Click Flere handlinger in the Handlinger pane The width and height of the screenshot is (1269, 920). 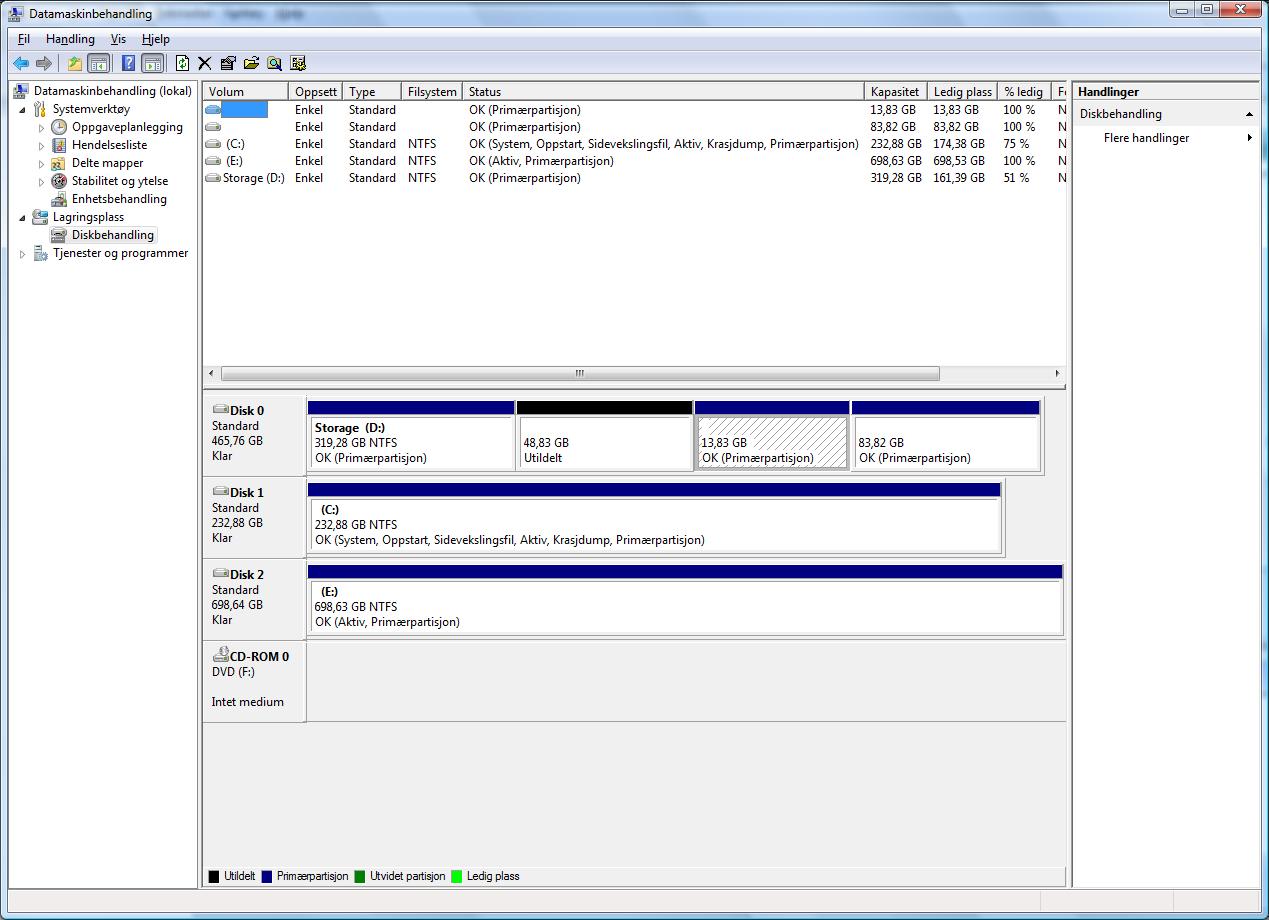1146,138
